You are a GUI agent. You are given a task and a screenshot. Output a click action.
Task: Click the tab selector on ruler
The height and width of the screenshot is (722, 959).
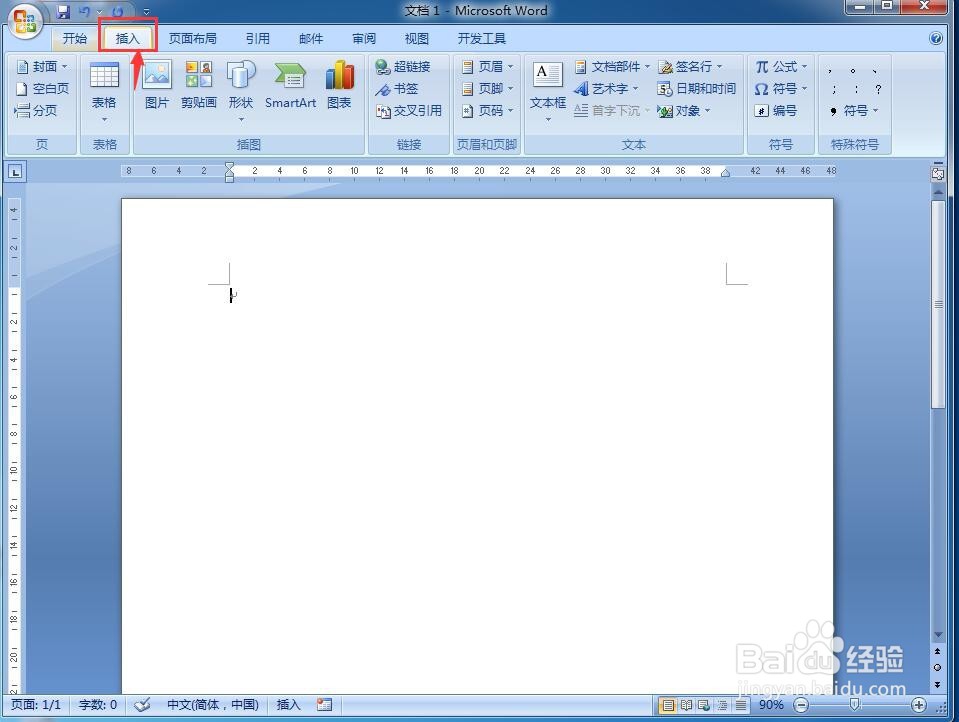pos(16,171)
